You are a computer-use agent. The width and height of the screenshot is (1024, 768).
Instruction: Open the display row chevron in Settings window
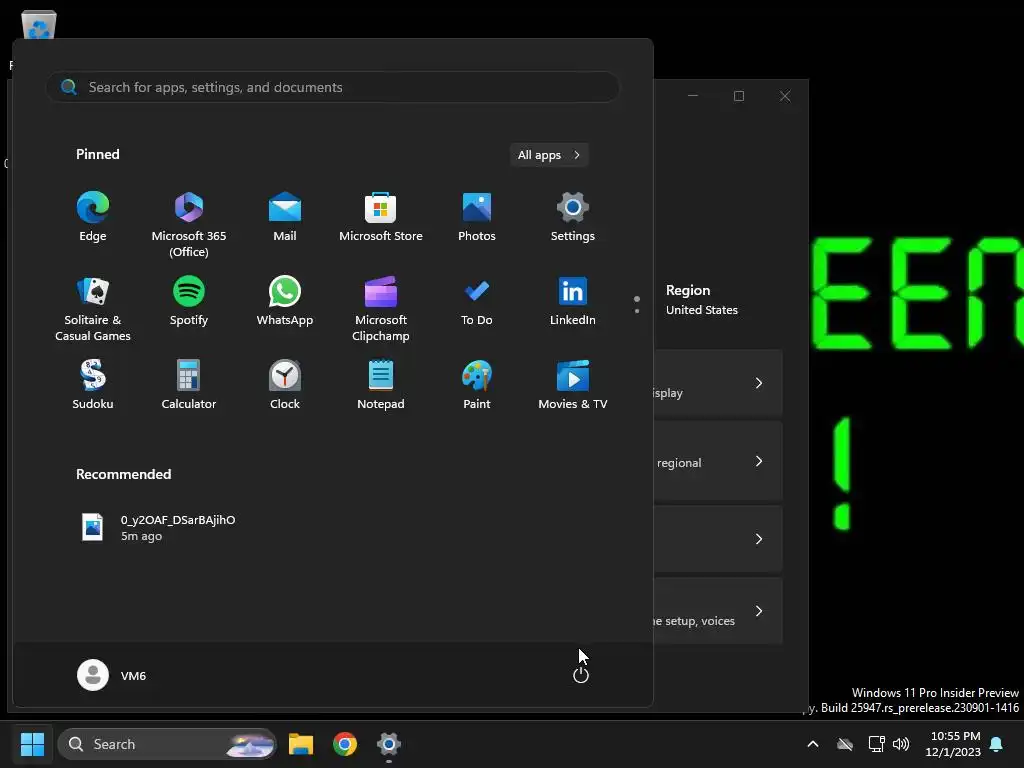759,383
